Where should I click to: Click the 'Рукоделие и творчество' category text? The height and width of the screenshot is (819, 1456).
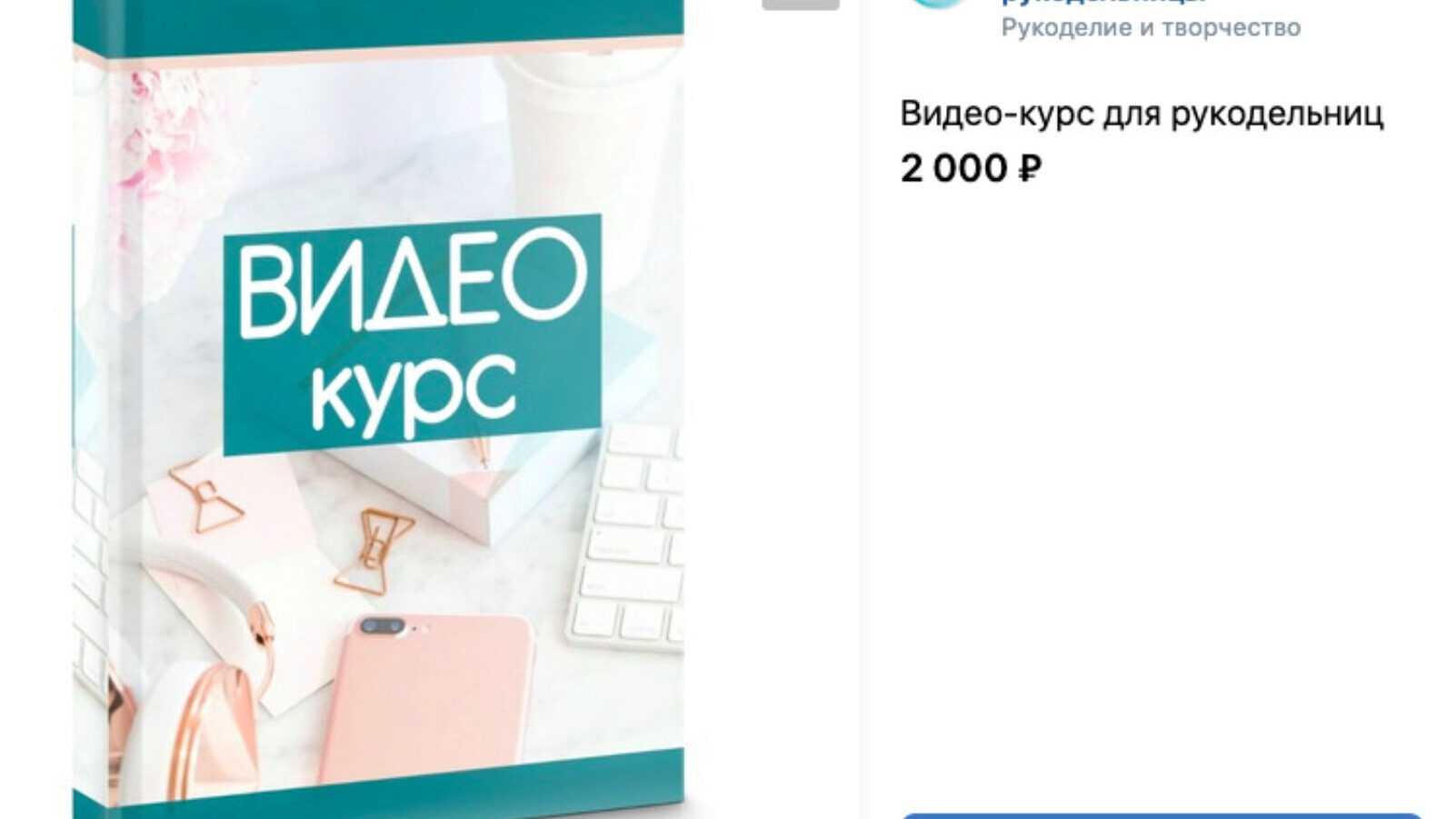(1151, 28)
